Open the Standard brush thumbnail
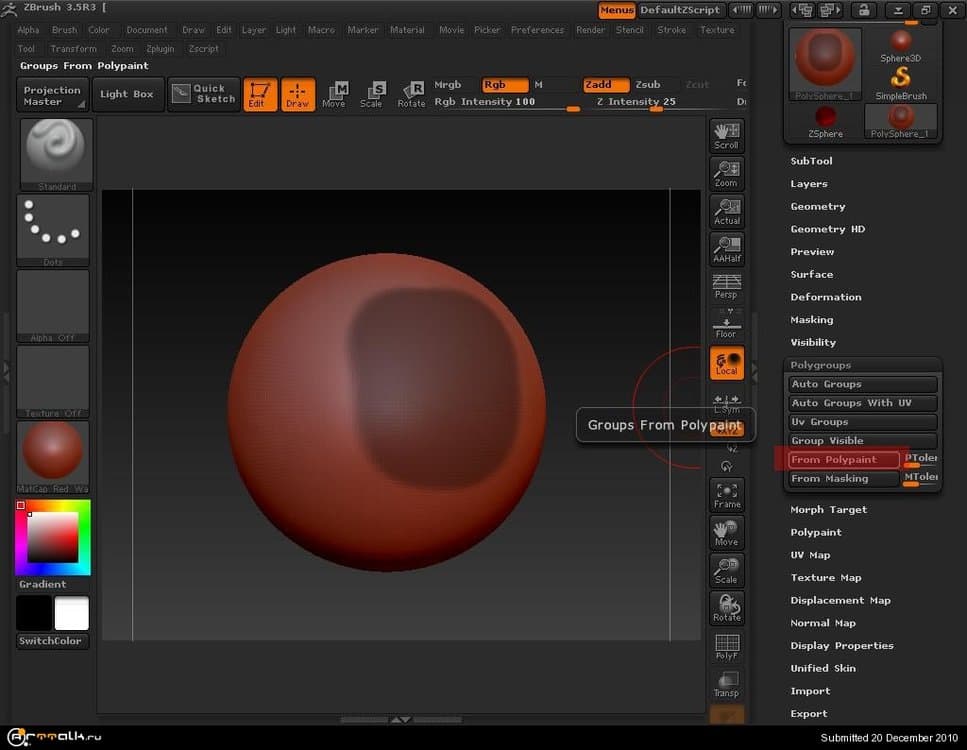967x750 pixels. coord(56,153)
